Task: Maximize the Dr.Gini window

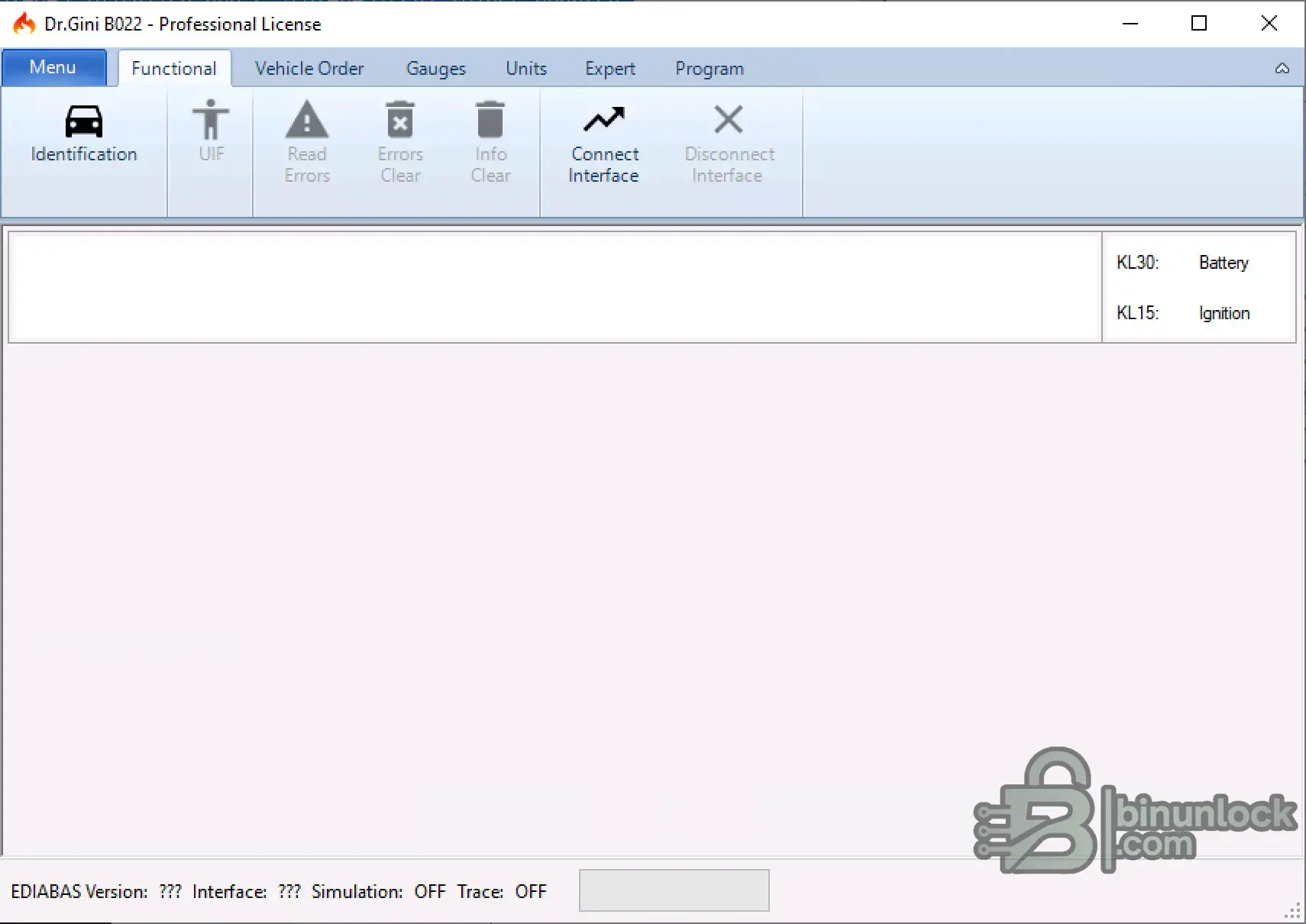Action: click(1199, 24)
